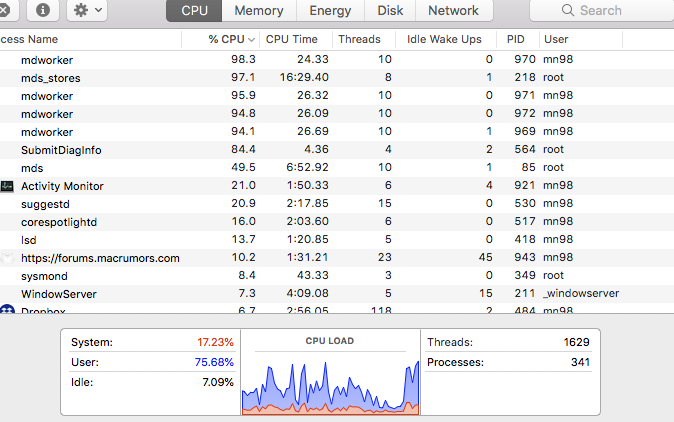674x422 pixels.
Task: Focus the Search field
Action: [x=602, y=10]
